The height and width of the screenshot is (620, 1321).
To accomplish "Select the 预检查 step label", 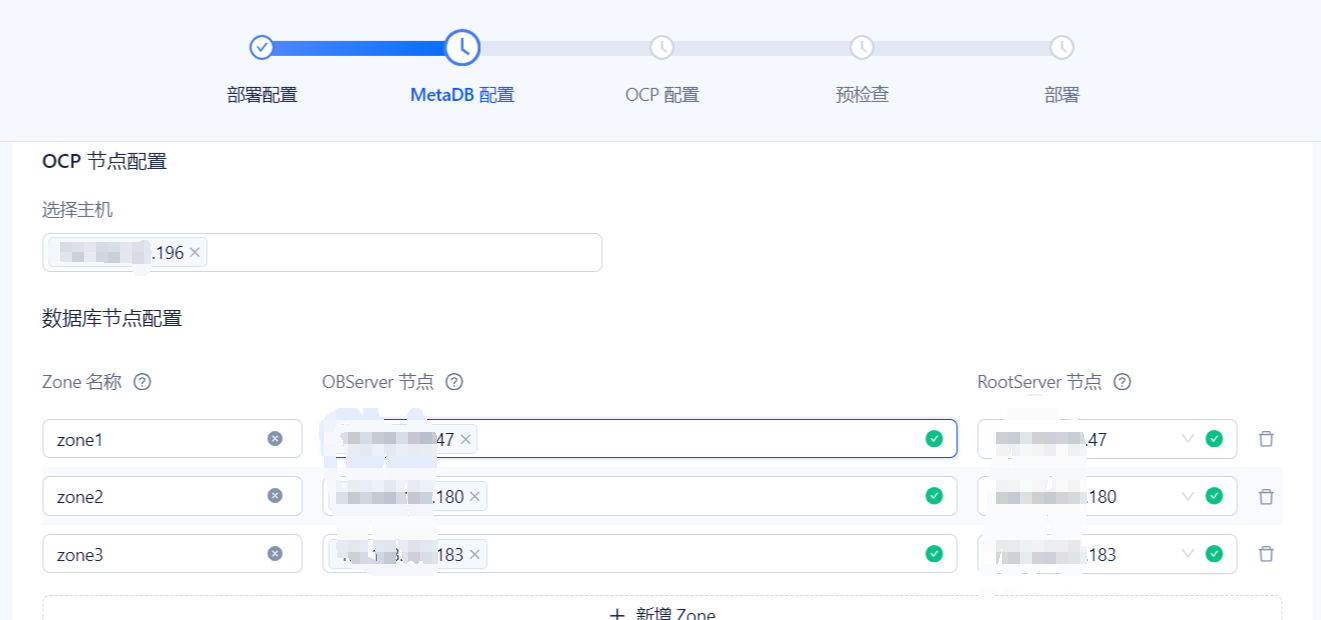I will (x=862, y=95).
